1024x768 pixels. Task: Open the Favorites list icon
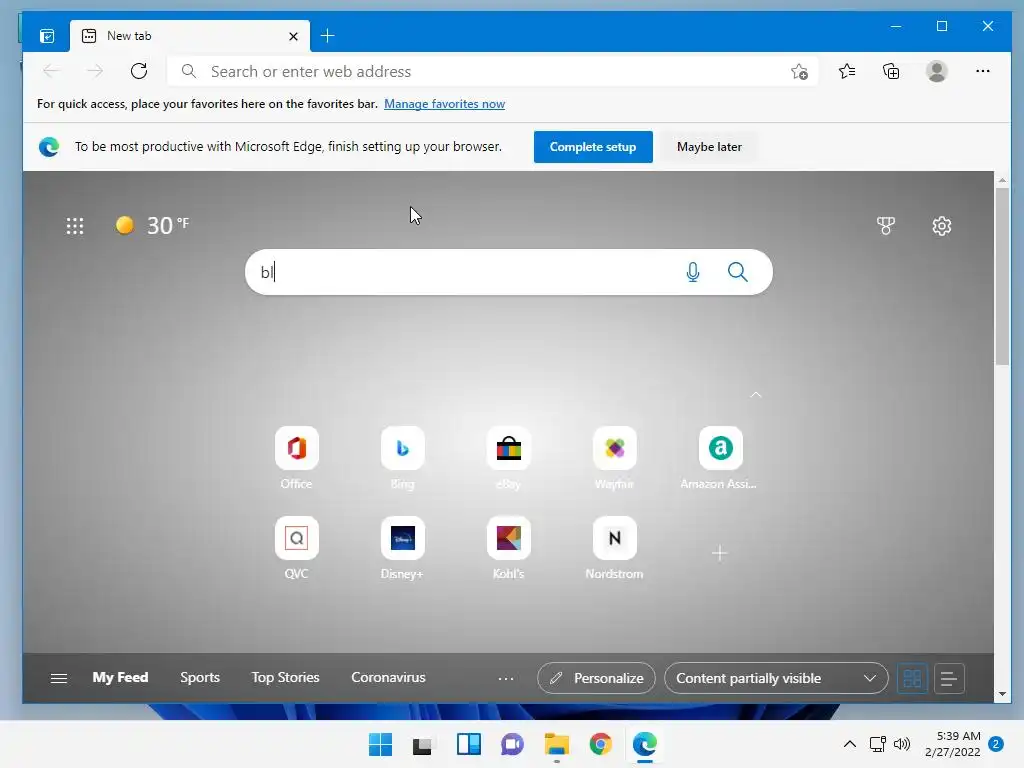point(847,71)
